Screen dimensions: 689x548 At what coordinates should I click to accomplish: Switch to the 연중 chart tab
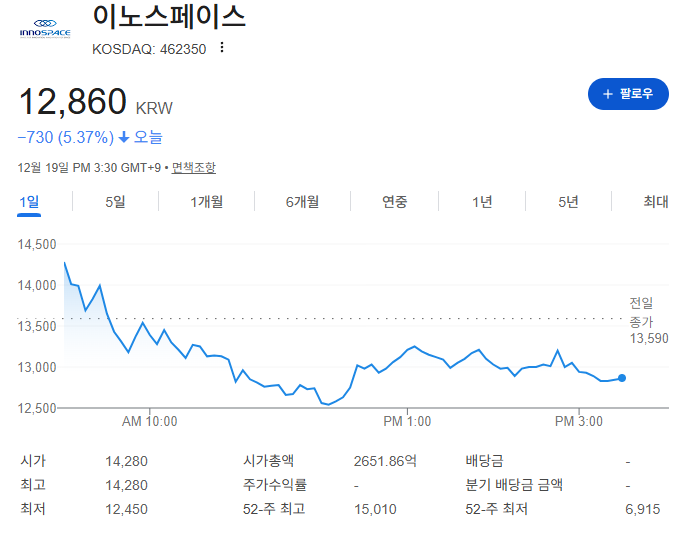395,202
